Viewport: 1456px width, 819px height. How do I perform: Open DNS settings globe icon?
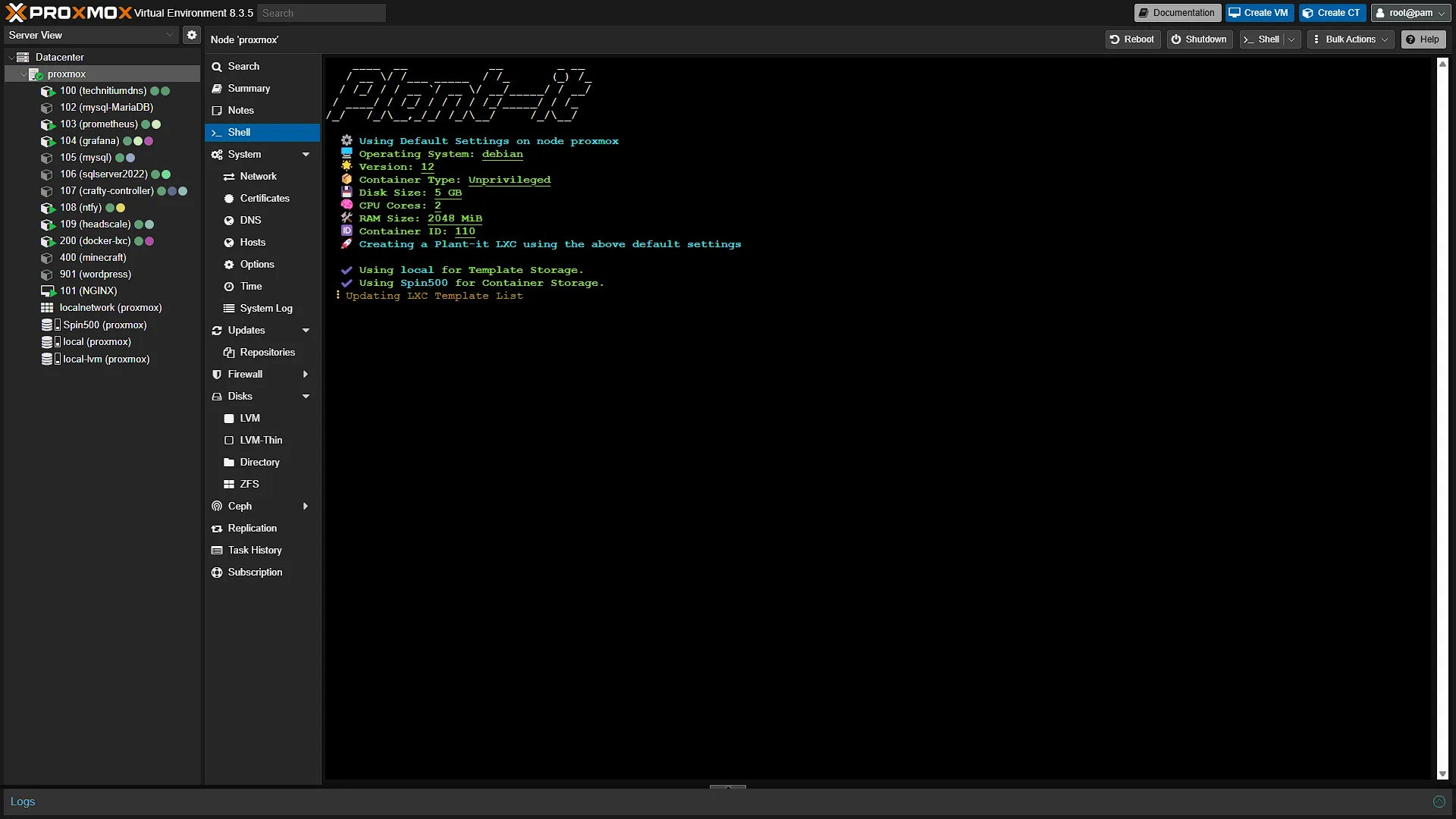pos(229,221)
